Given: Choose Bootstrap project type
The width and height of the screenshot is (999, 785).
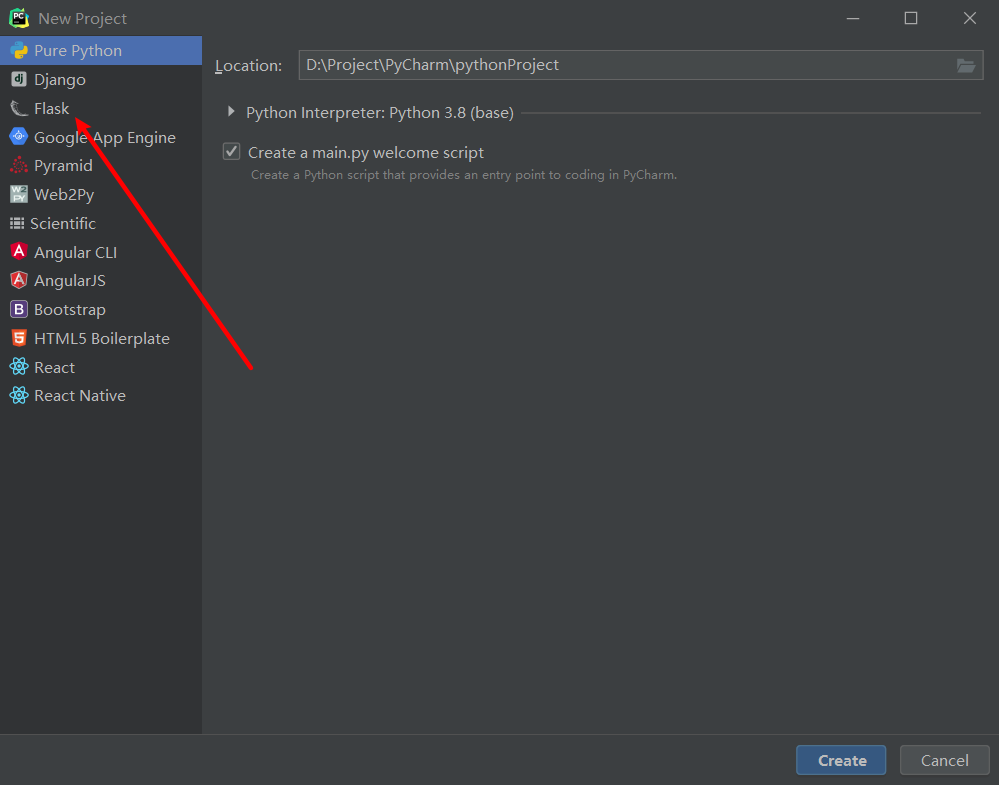Looking at the screenshot, I should [101, 310].
